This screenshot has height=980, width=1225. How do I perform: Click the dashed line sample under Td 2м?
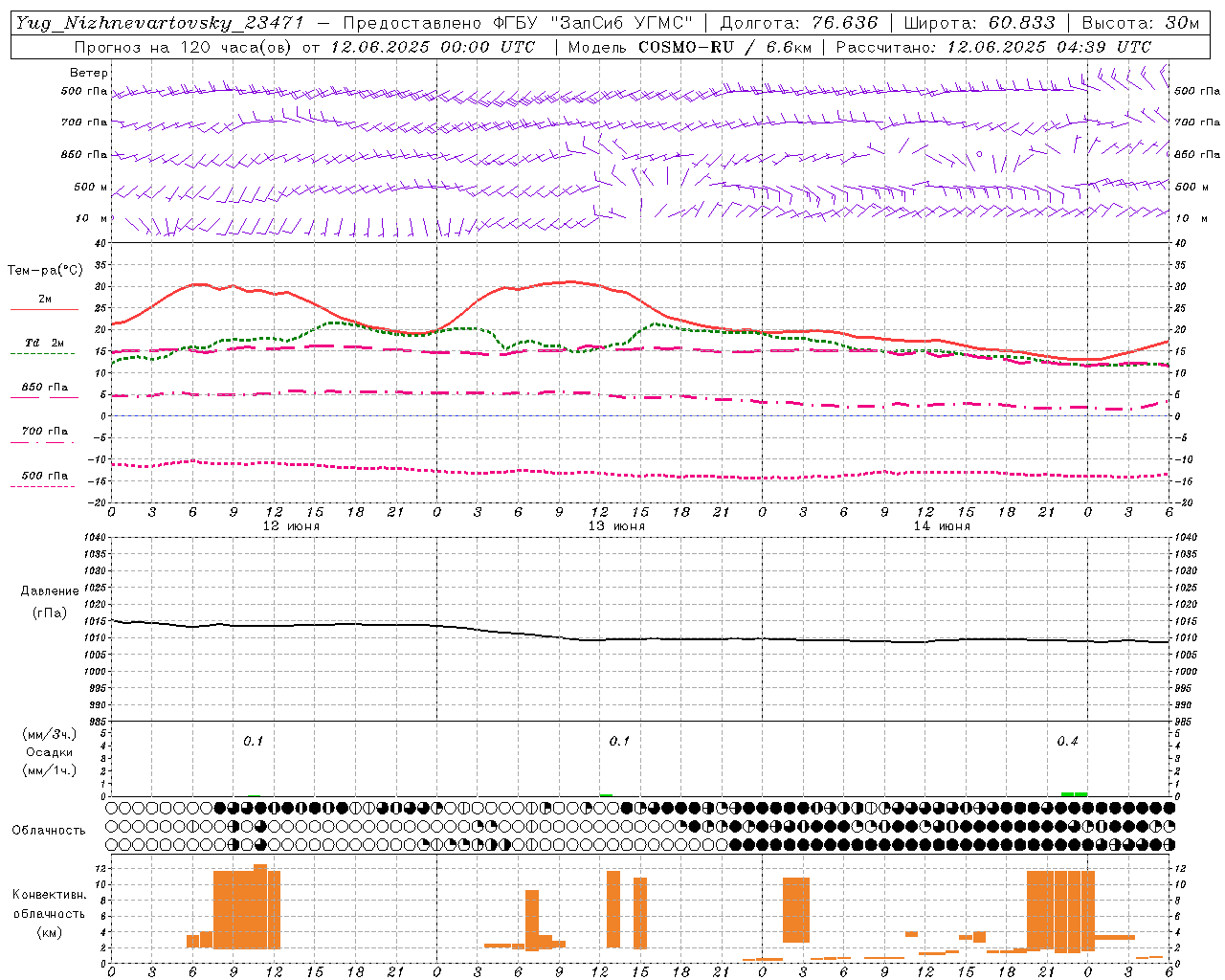[44, 354]
